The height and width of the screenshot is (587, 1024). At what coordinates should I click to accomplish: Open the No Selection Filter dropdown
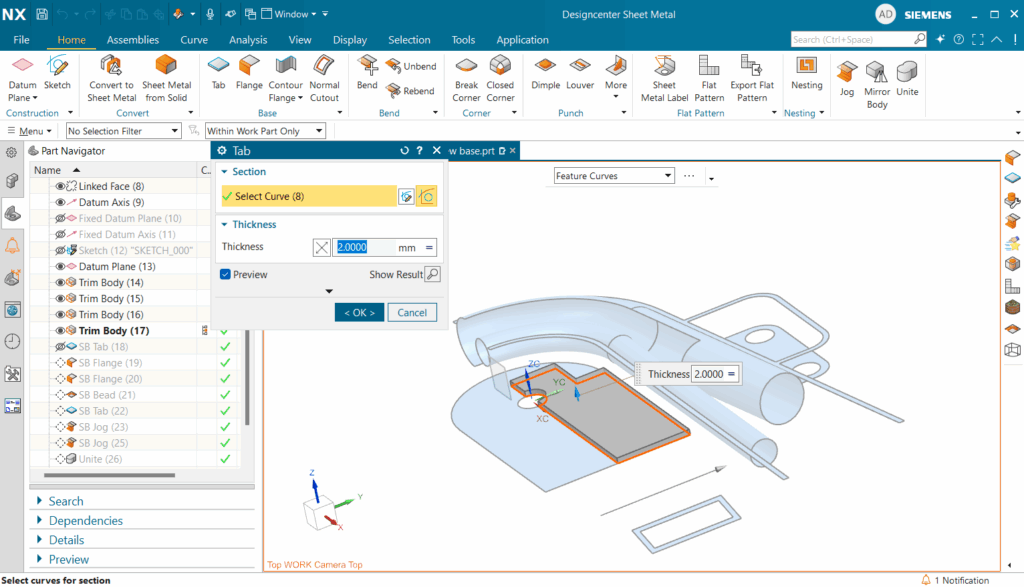[x=123, y=131]
